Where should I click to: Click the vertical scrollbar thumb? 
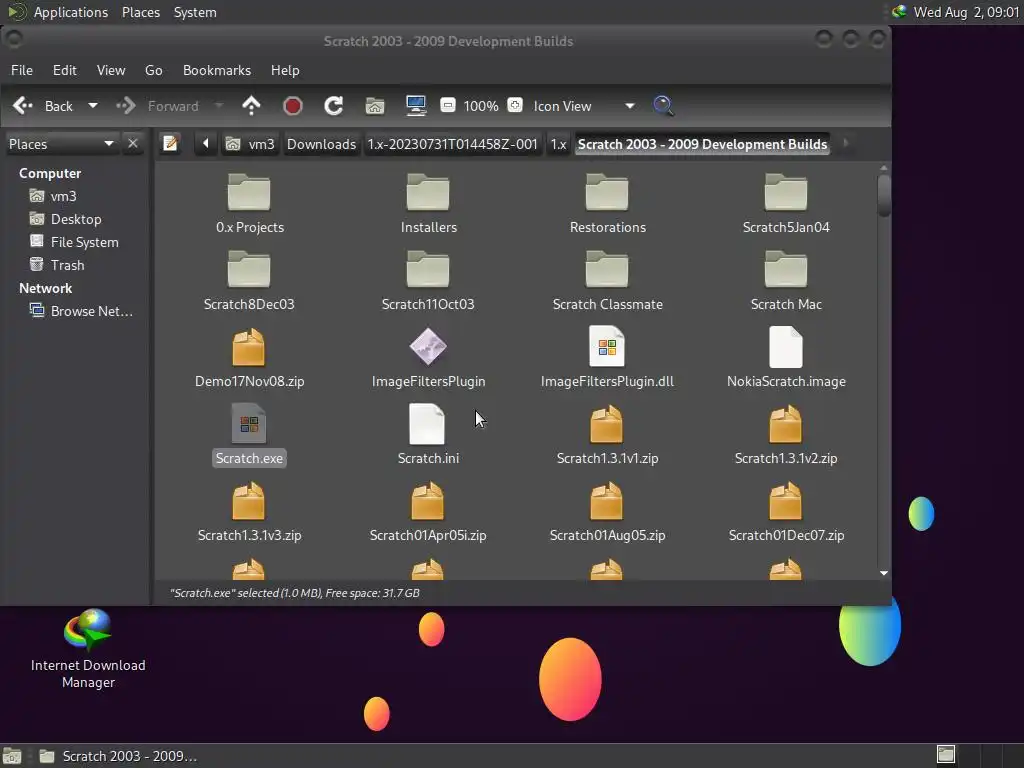click(x=884, y=195)
